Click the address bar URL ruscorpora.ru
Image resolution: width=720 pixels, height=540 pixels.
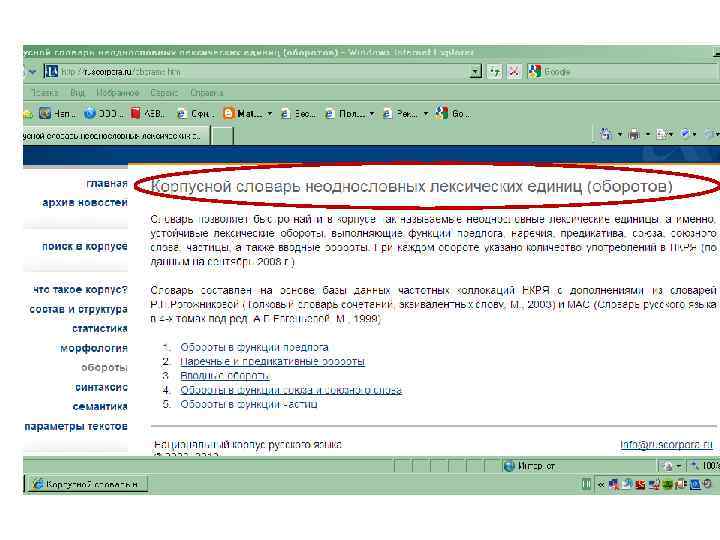[120, 72]
